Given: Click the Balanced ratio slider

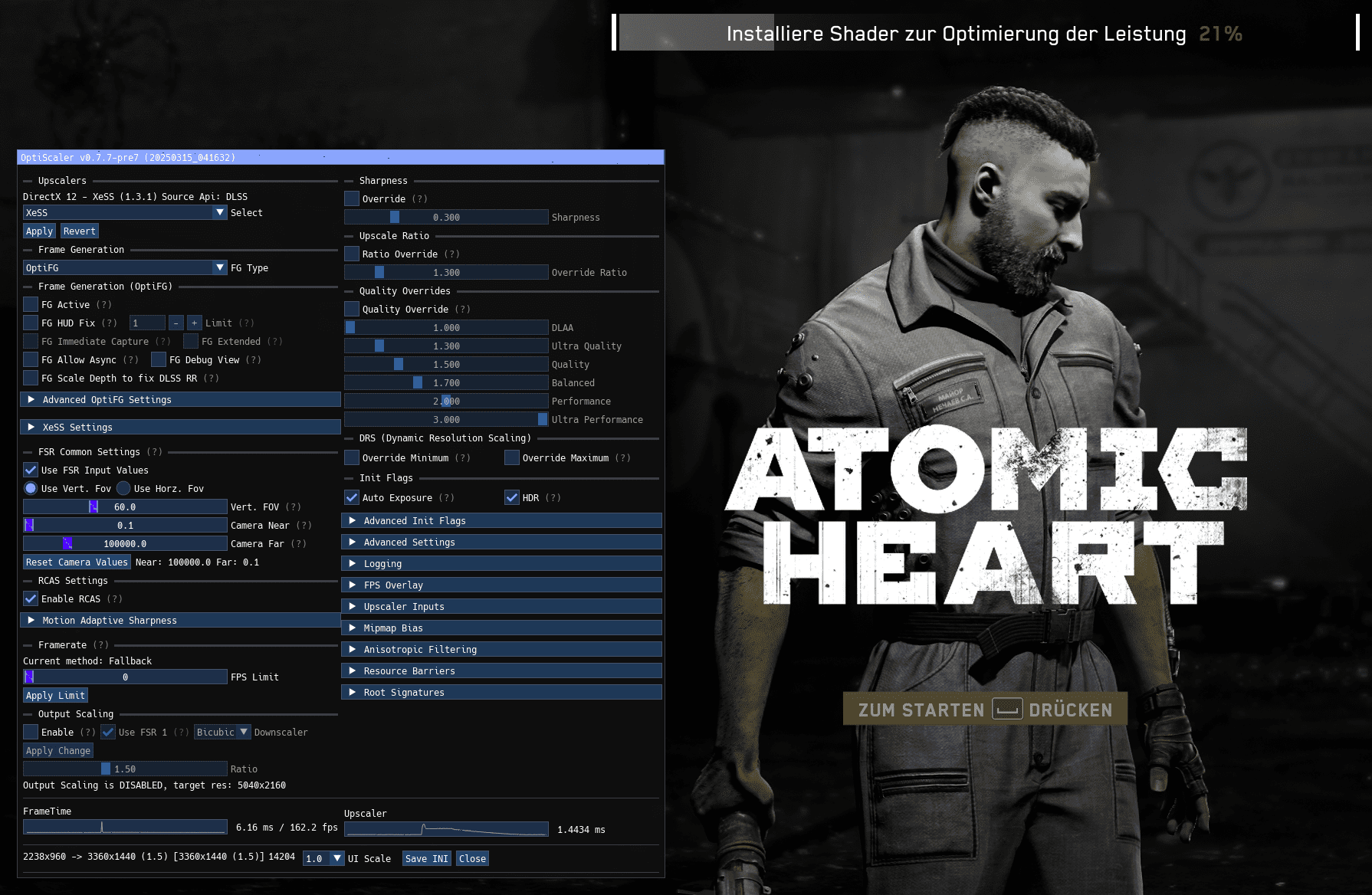Looking at the screenshot, I should coord(446,383).
